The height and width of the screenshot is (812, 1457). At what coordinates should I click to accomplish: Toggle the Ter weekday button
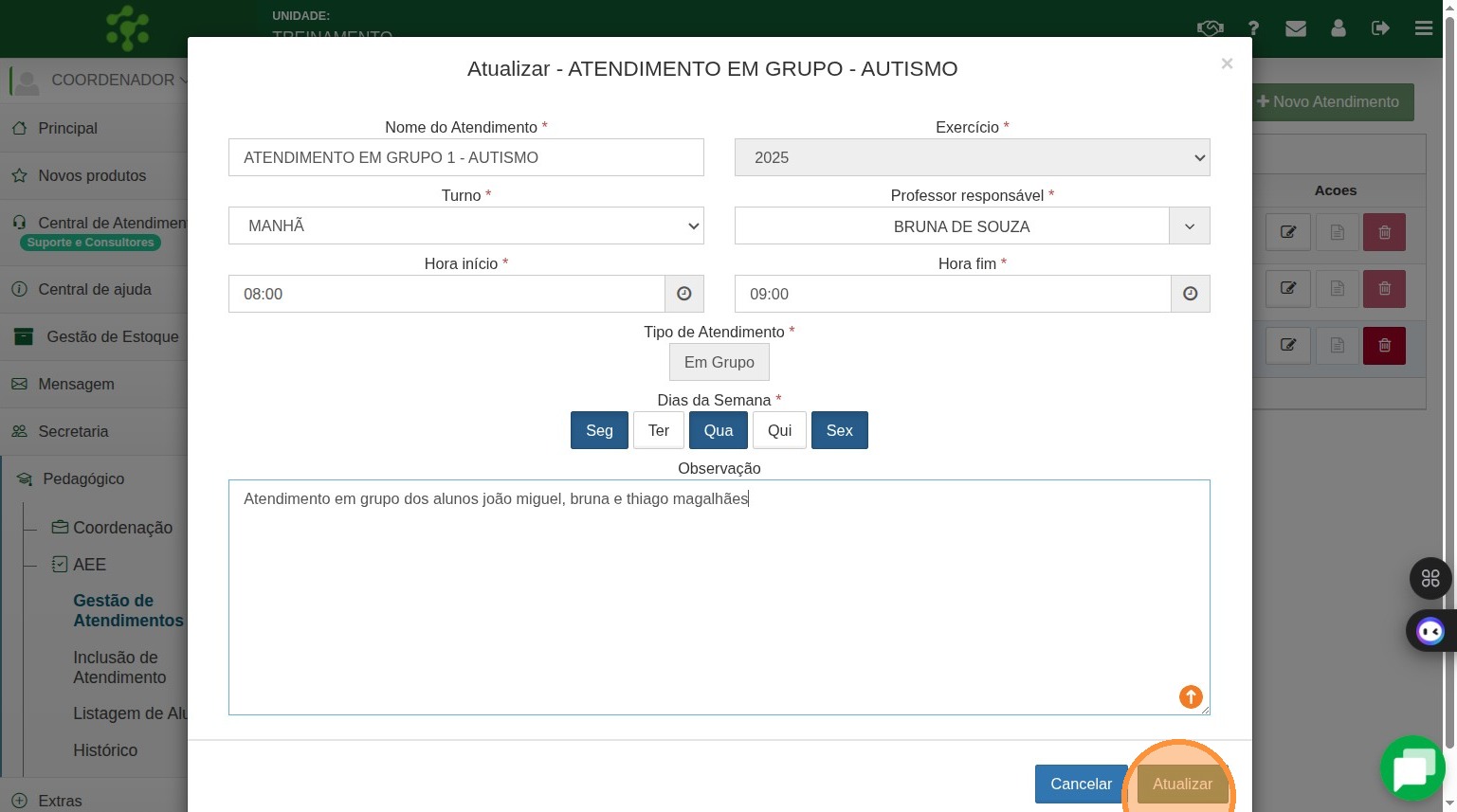[x=659, y=430]
